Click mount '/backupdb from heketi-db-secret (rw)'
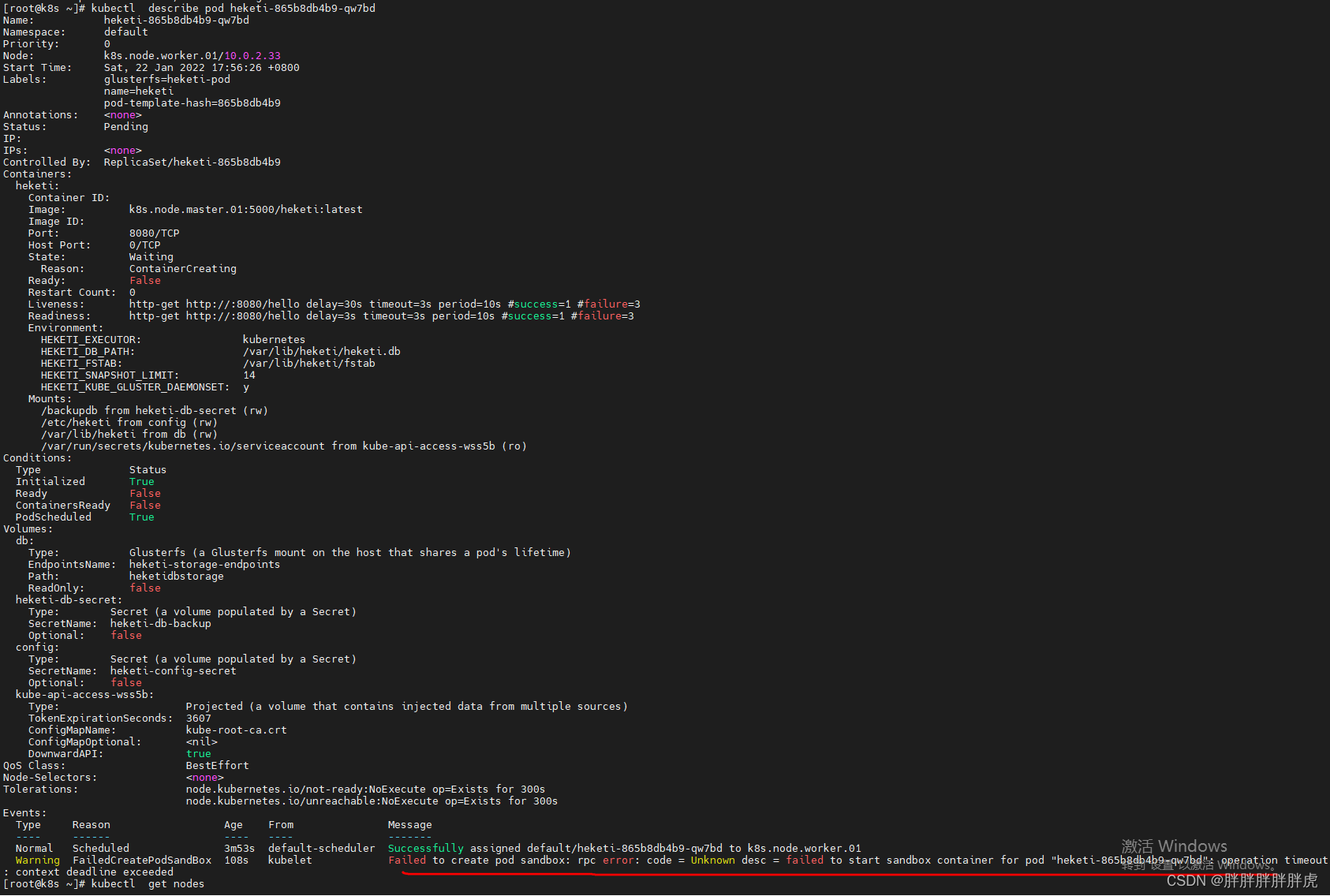The width and height of the screenshot is (1330, 896). pyautogui.click(x=155, y=411)
